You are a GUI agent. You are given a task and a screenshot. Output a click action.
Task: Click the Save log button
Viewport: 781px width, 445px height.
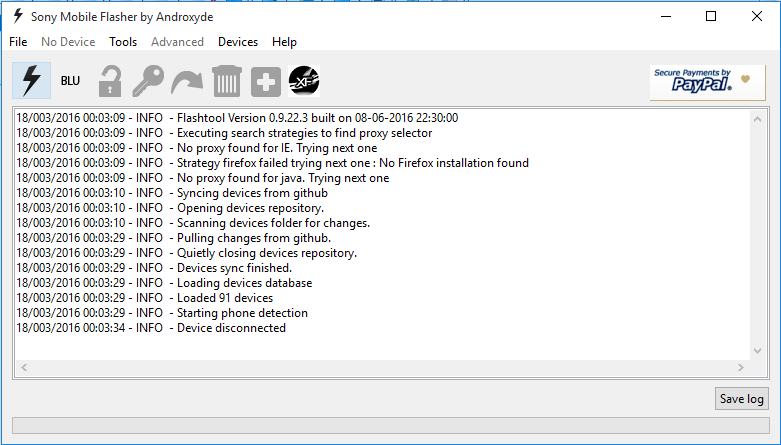(x=742, y=399)
